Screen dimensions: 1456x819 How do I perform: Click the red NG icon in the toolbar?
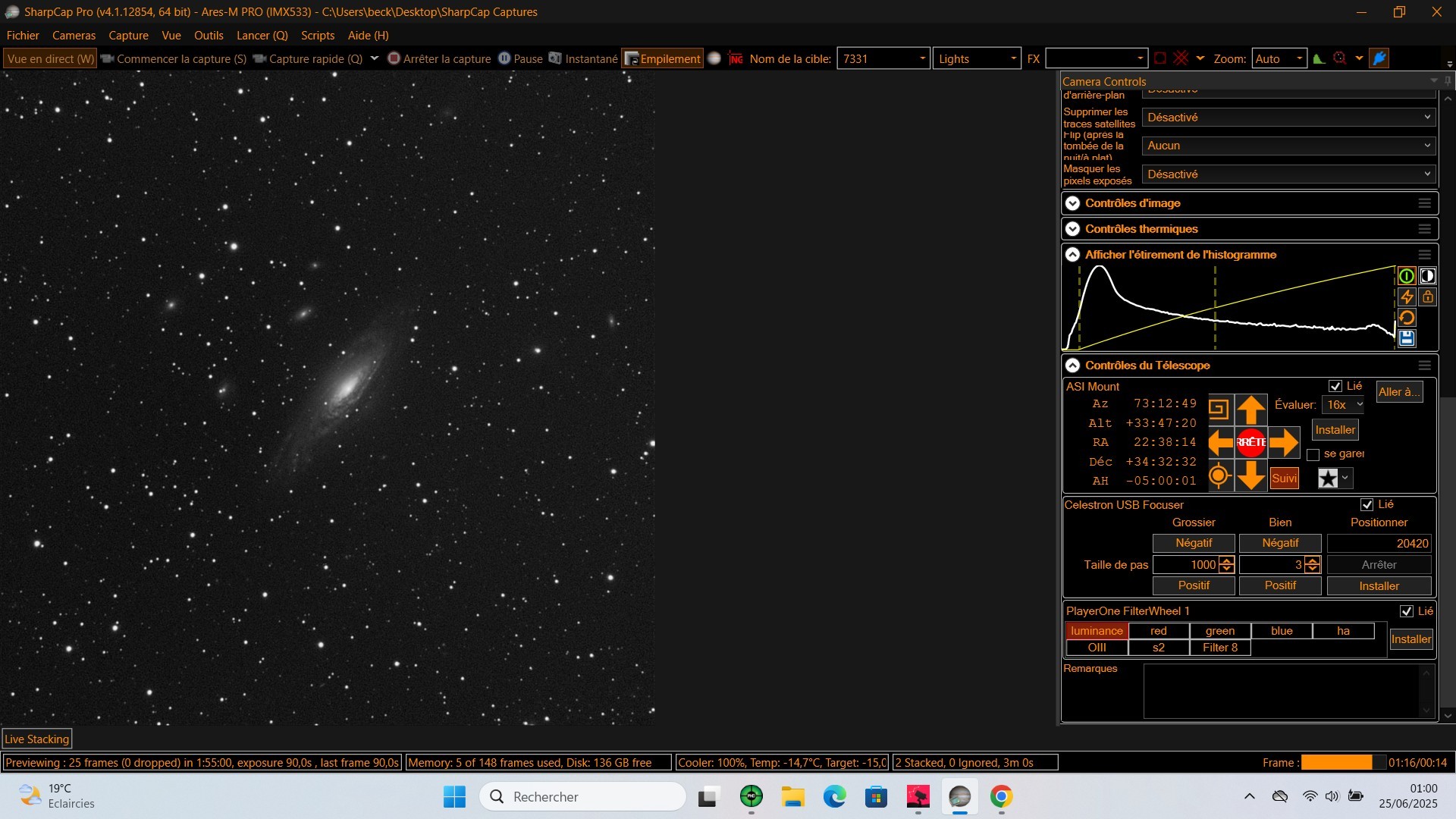click(x=736, y=58)
